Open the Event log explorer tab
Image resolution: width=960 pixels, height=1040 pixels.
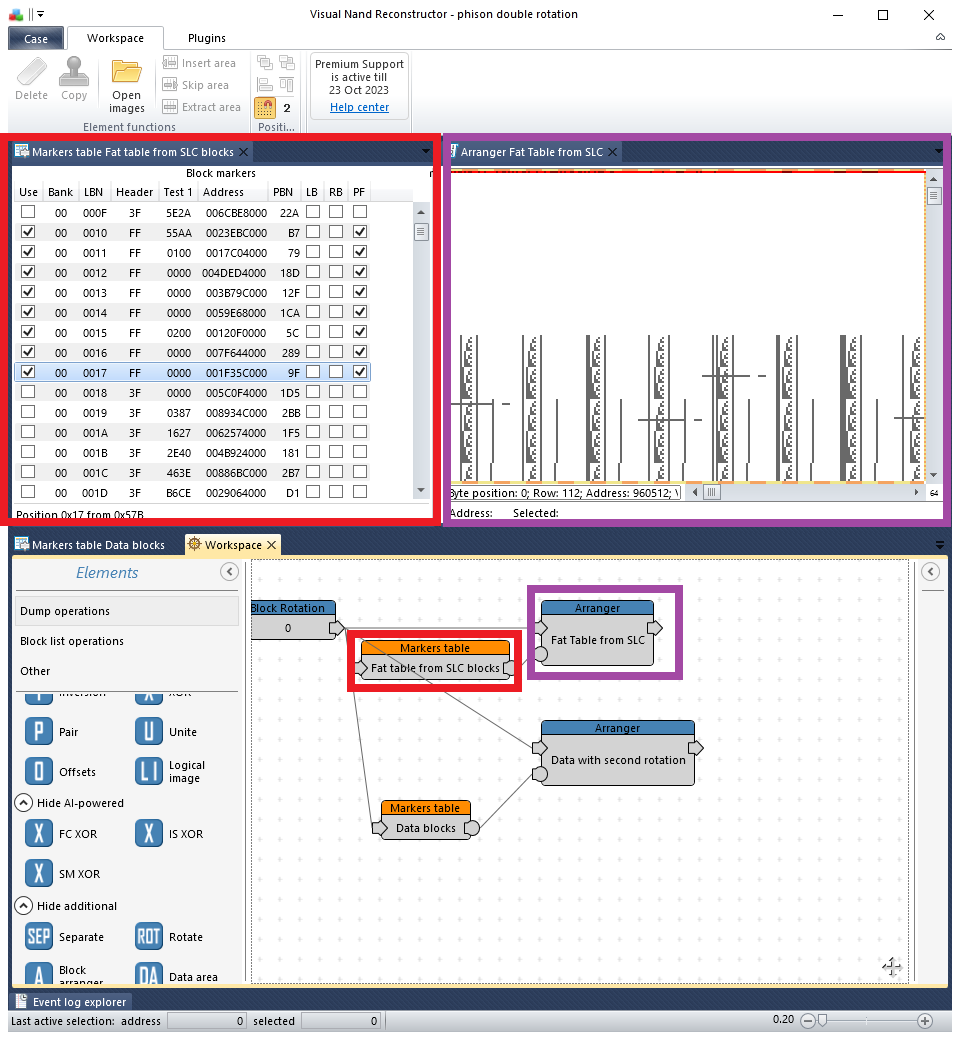[71, 1002]
